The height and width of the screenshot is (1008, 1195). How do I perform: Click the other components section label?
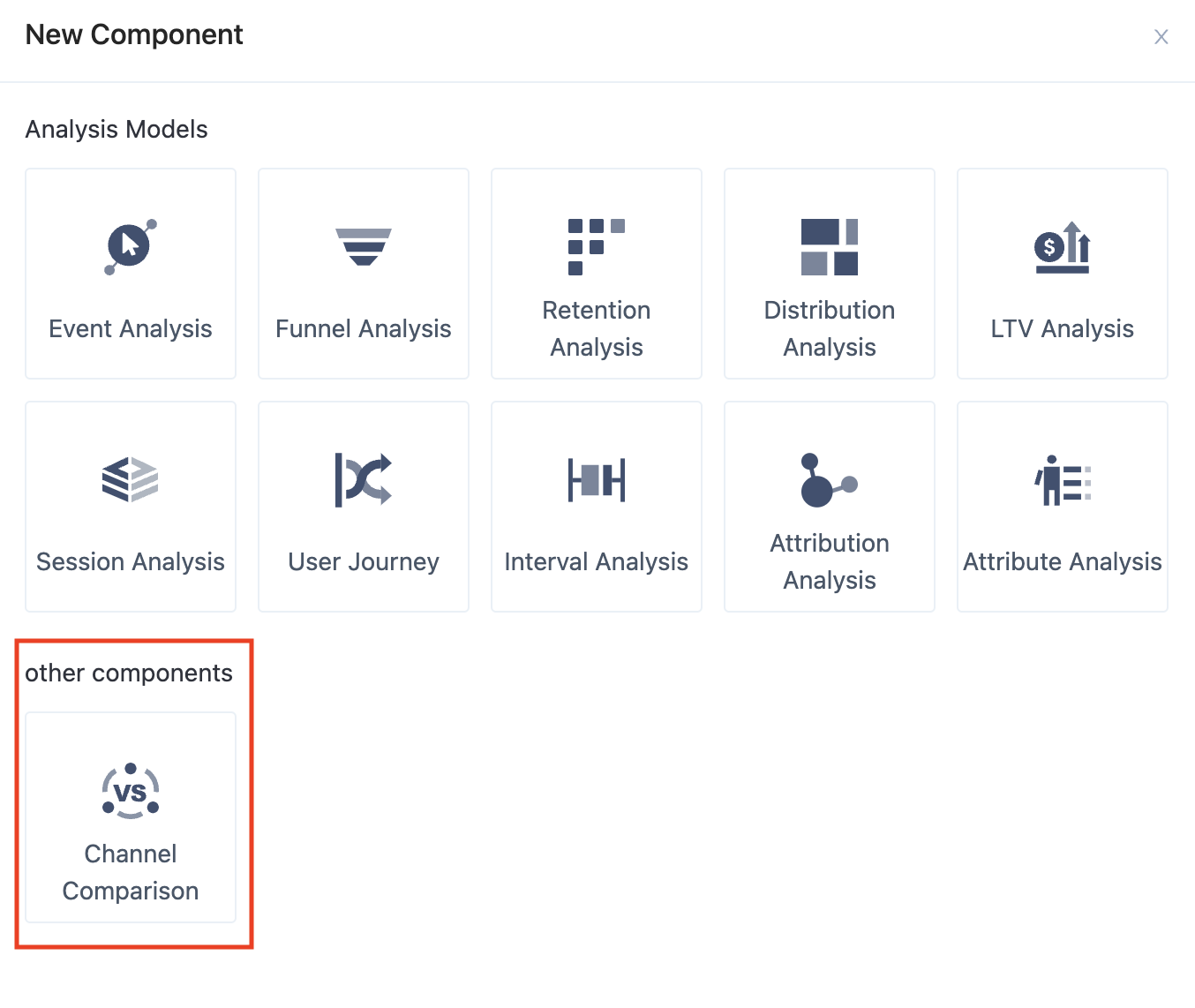(x=129, y=672)
